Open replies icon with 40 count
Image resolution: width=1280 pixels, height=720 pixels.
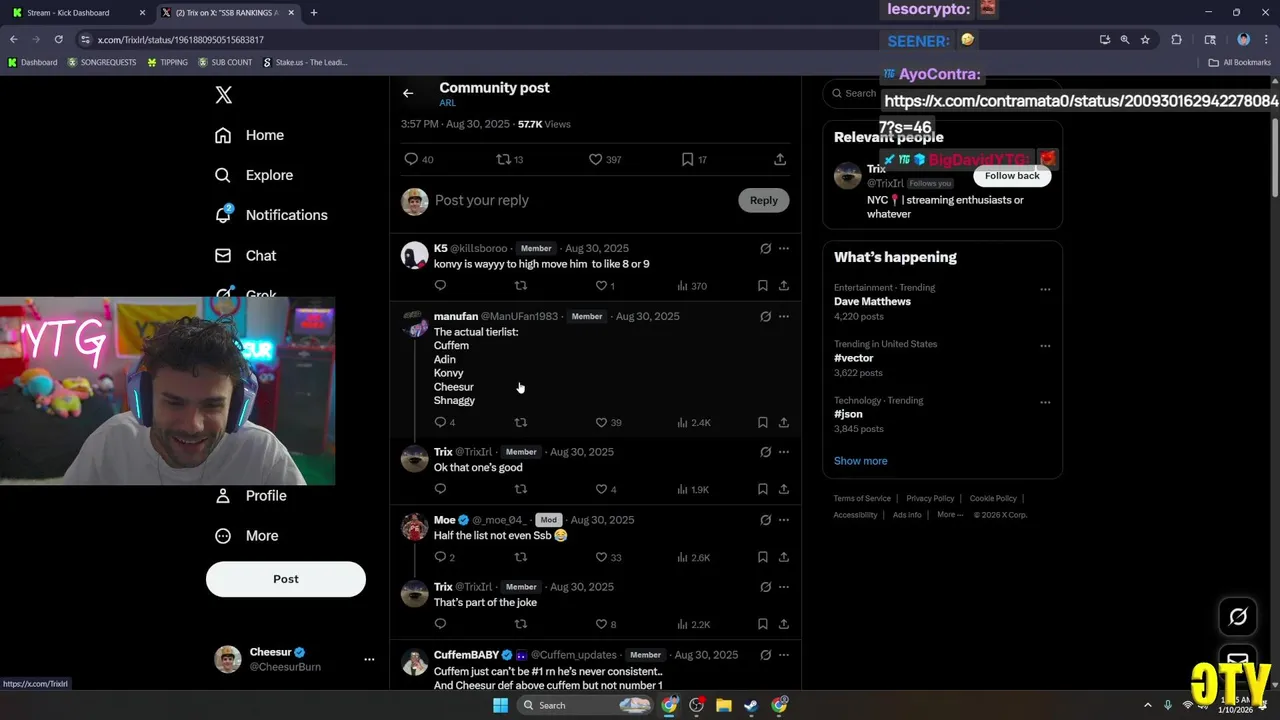[418, 159]
